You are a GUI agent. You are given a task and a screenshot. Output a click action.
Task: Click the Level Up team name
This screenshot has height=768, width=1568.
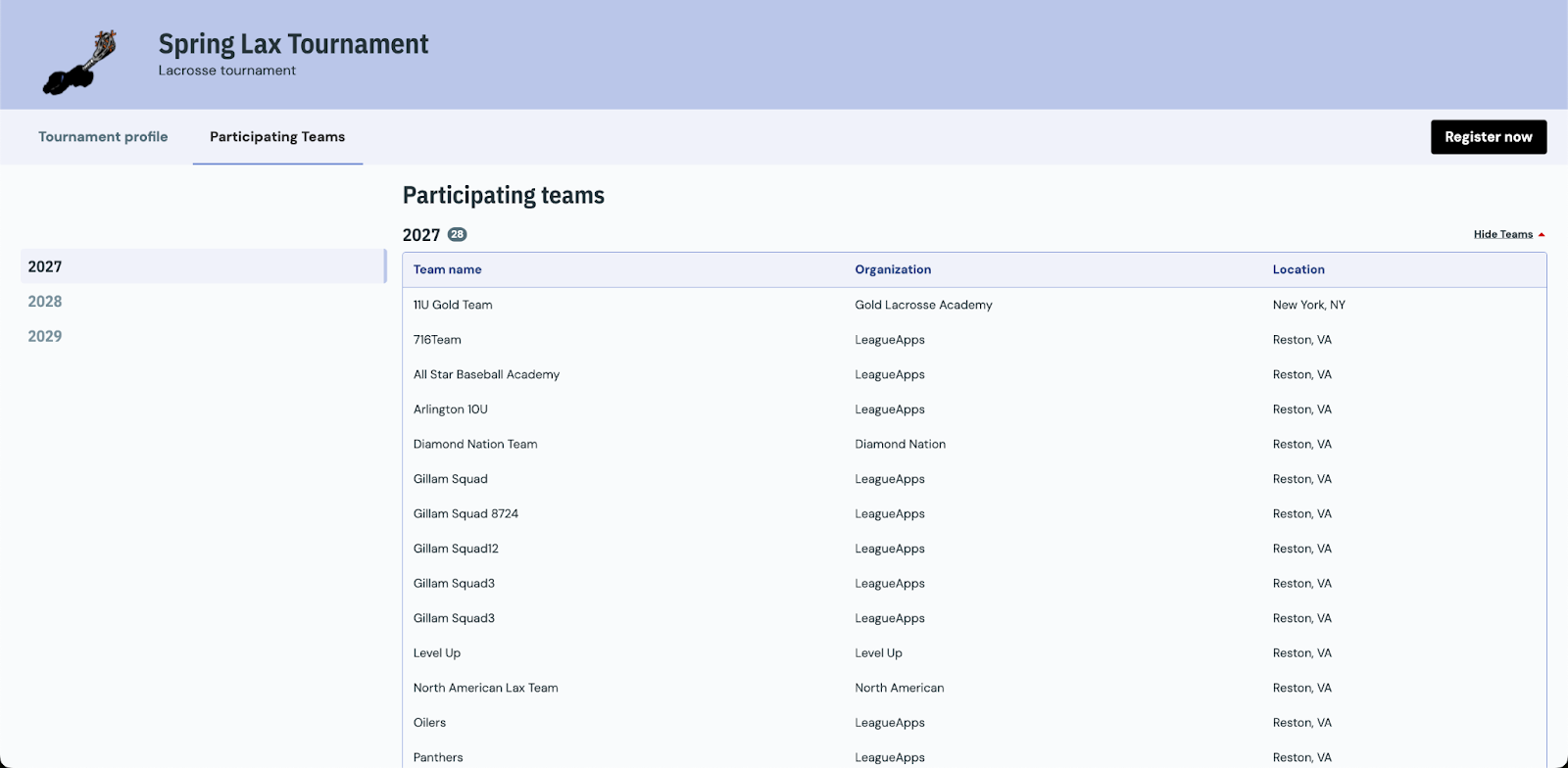[x=437, y=653]
